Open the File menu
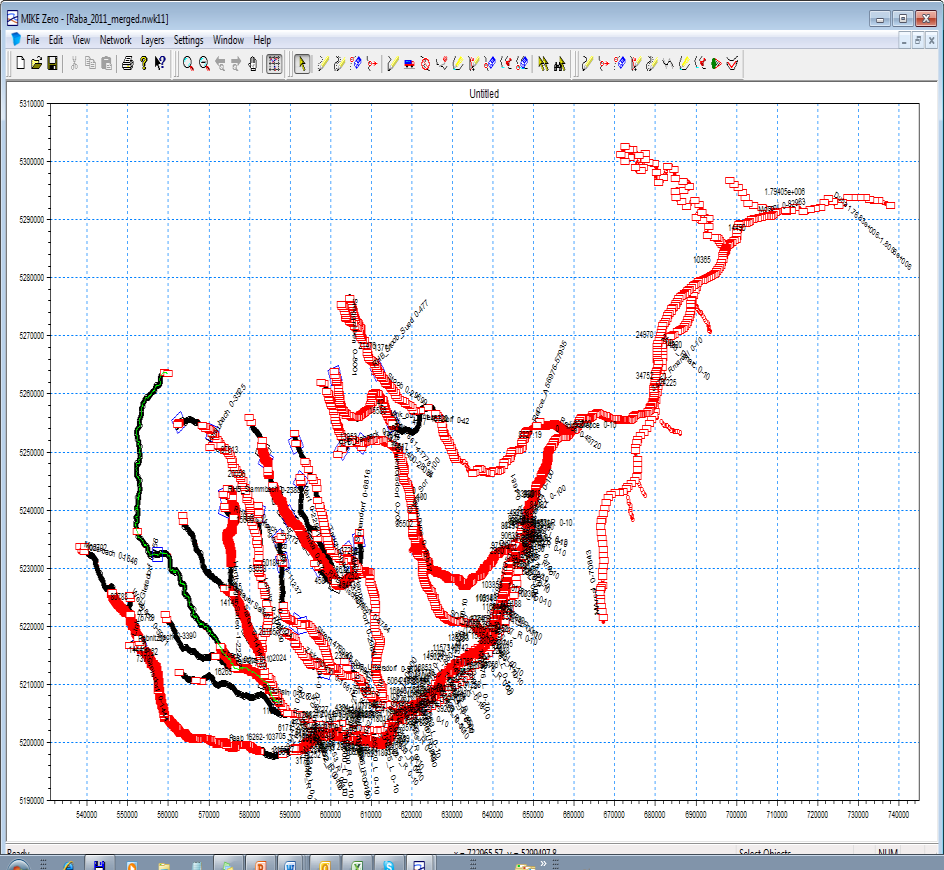Image resolution: width=944 pixels, height=870 pixels. [x=33, y=40]
